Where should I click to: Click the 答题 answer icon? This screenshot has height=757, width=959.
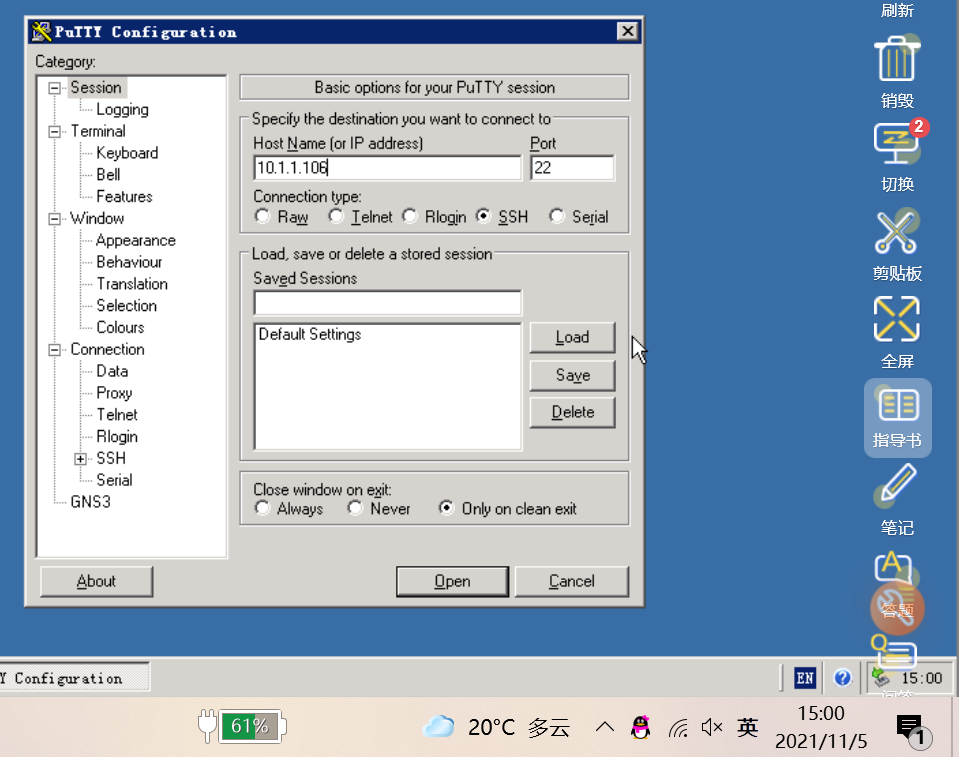click(897, 608)
